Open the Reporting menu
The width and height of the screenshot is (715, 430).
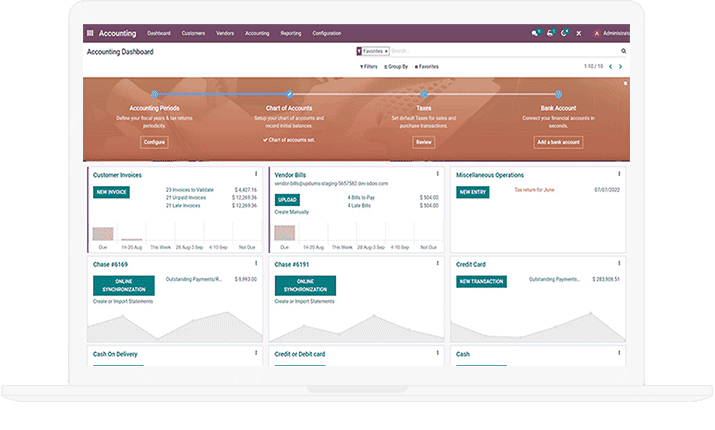[292, 33]
